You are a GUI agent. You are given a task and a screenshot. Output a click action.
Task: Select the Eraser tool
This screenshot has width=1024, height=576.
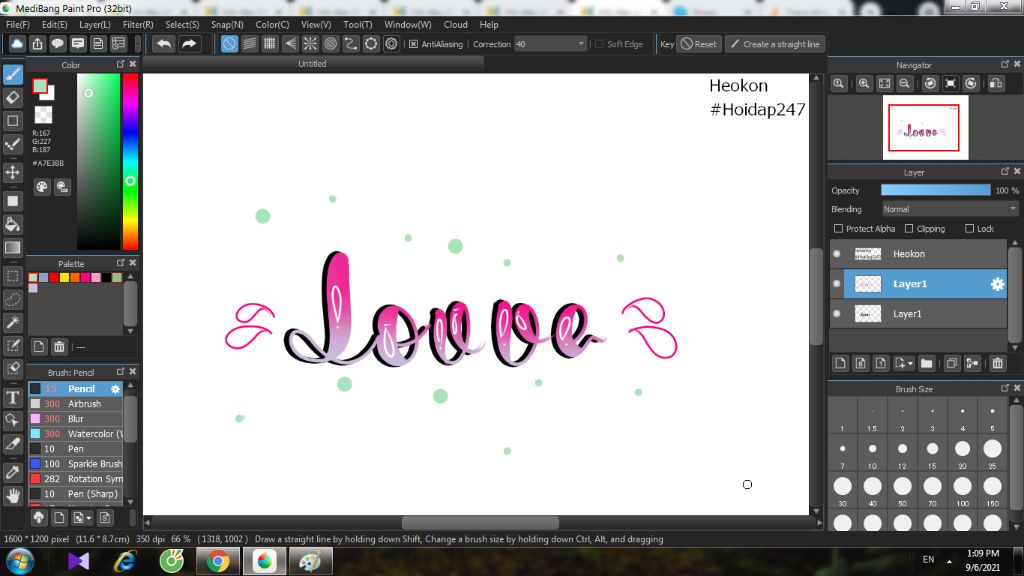(x=13, y=98)
